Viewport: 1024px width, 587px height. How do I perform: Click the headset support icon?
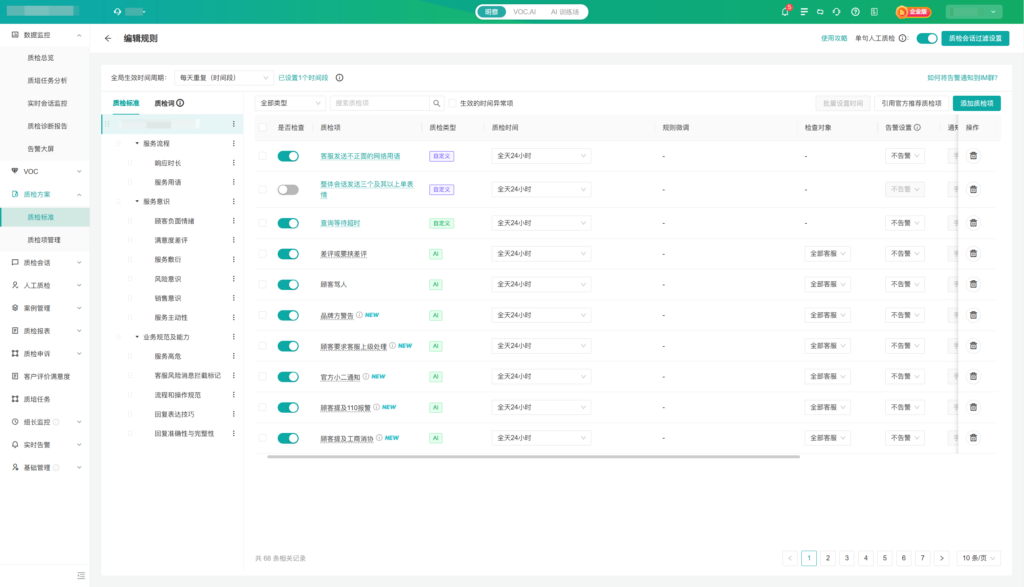click(836, 12)
